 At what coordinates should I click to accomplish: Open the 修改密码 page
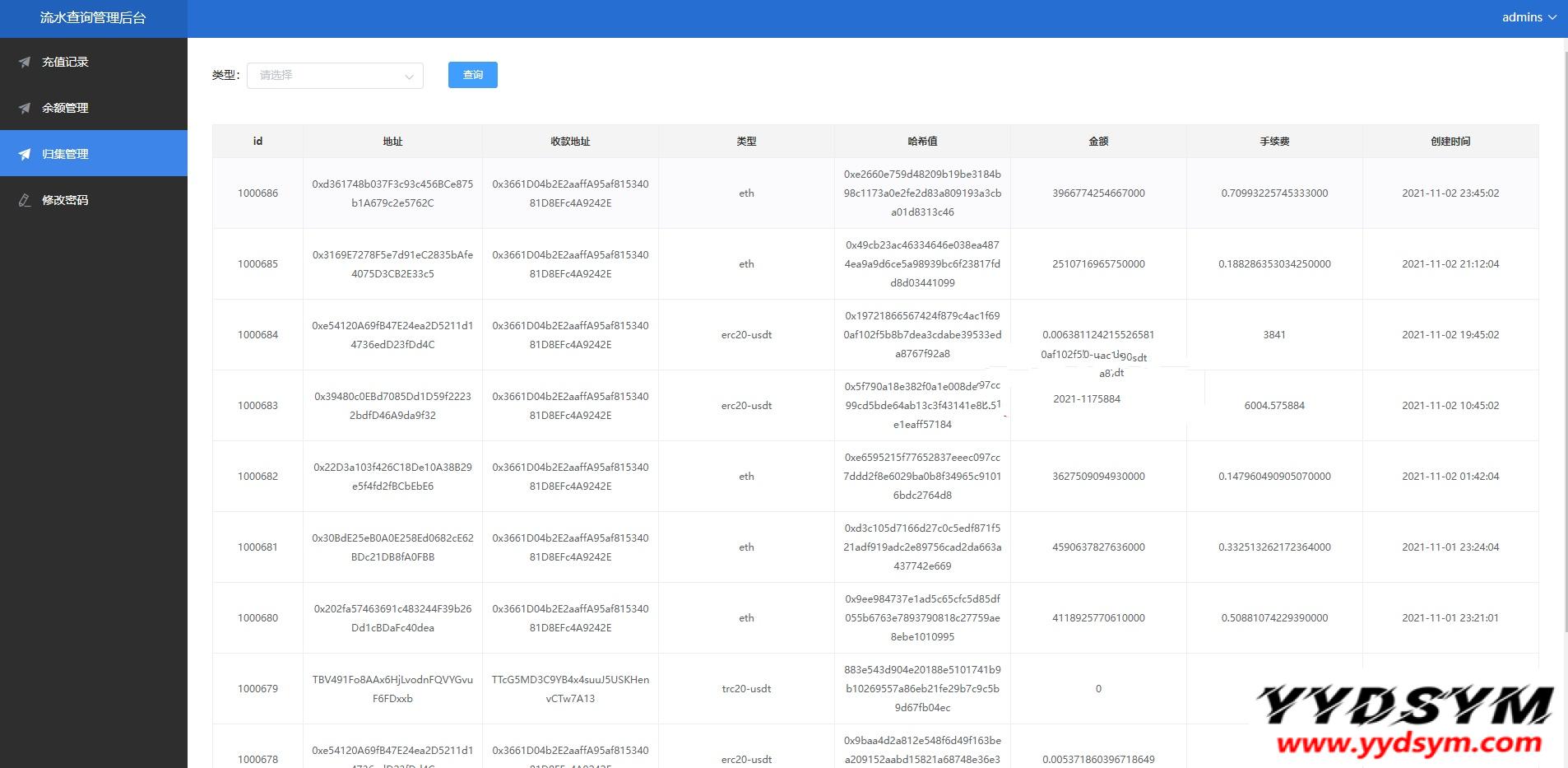[x=65, y=200]
